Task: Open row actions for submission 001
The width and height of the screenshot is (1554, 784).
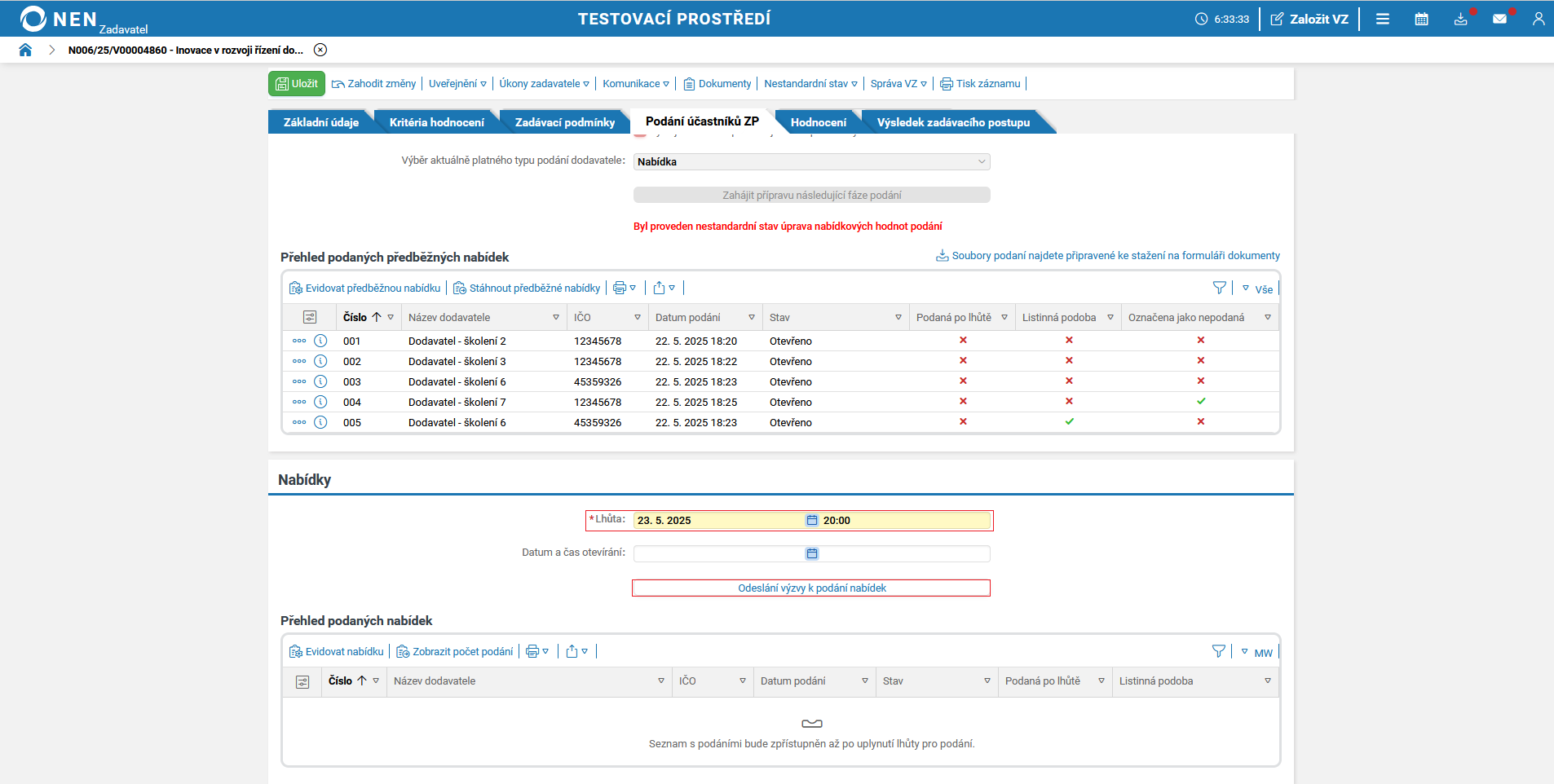Action: click(x=299, y=341)
